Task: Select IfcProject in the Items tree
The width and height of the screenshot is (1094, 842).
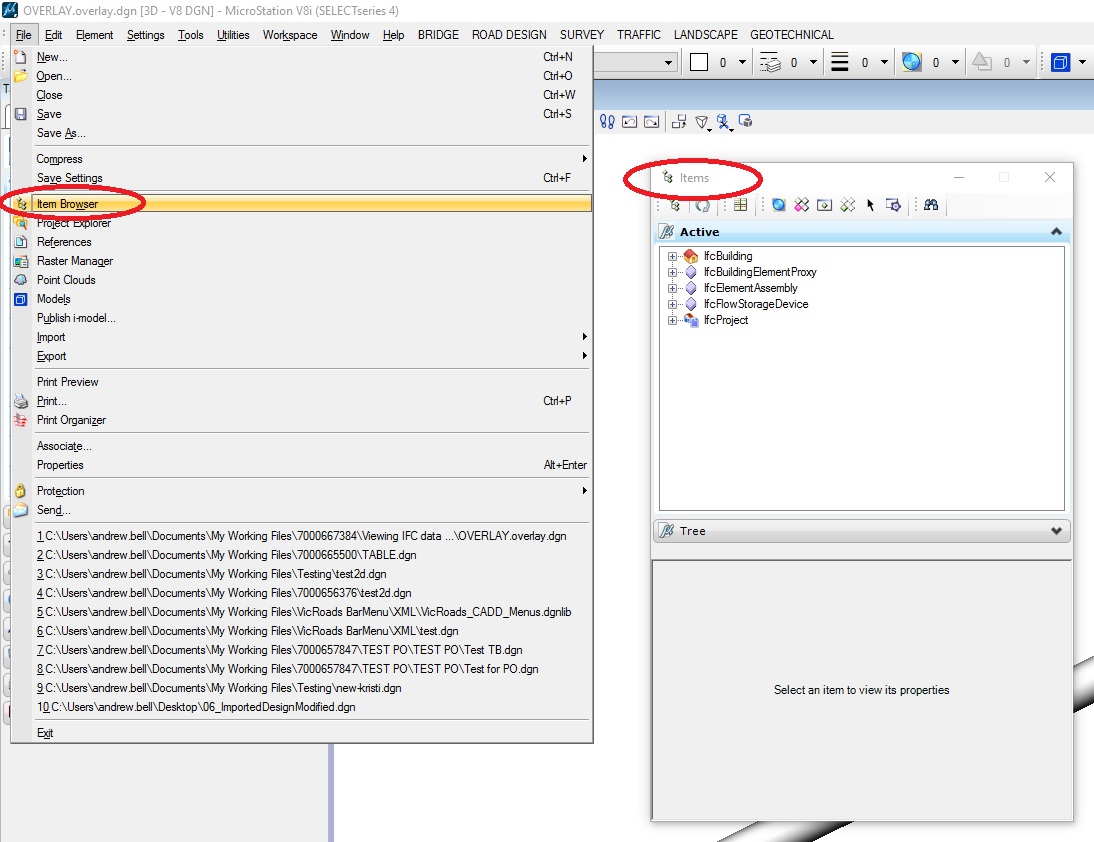Action: (x=726, y=320)
